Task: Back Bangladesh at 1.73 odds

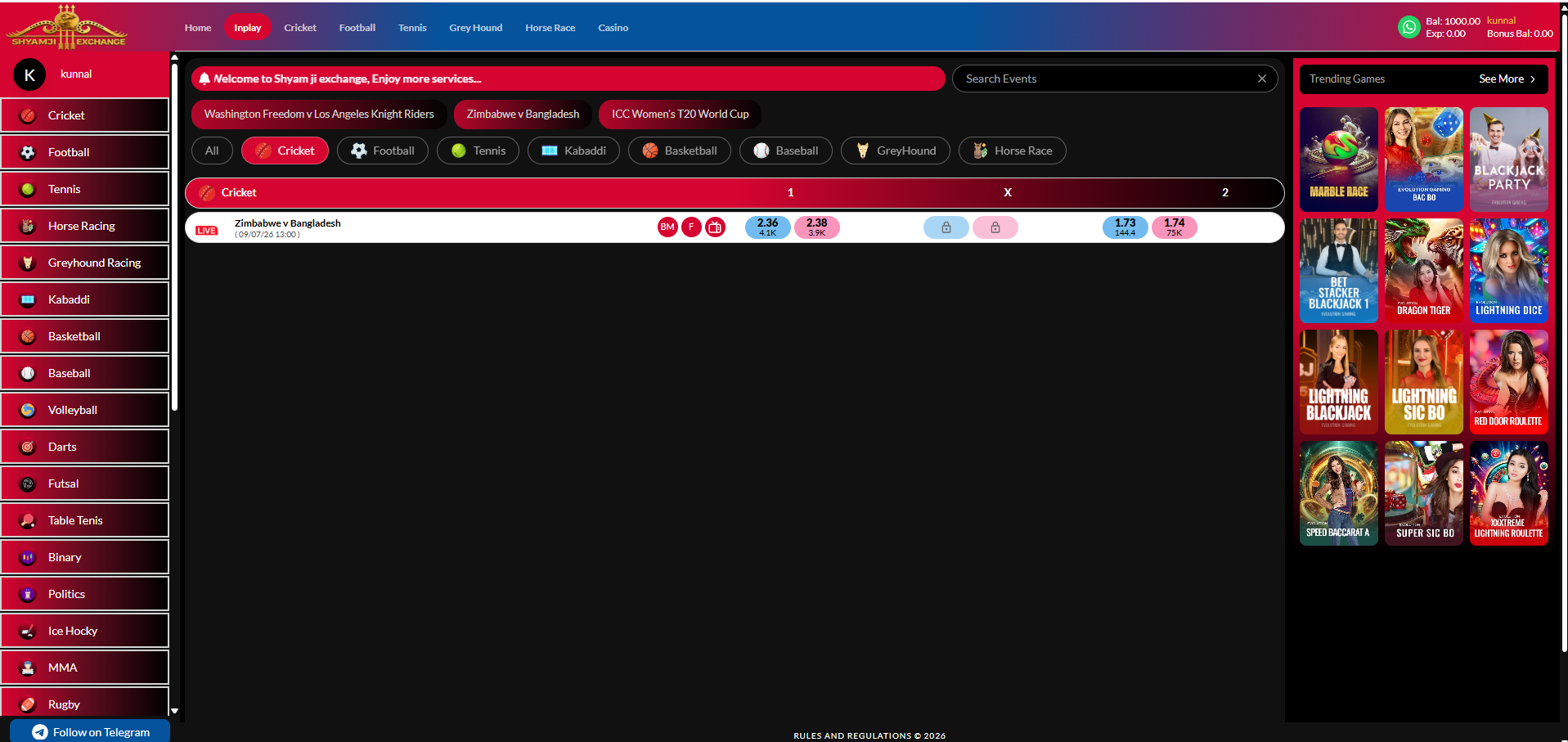Action: pyautogui.click(x=1125, y=227)
